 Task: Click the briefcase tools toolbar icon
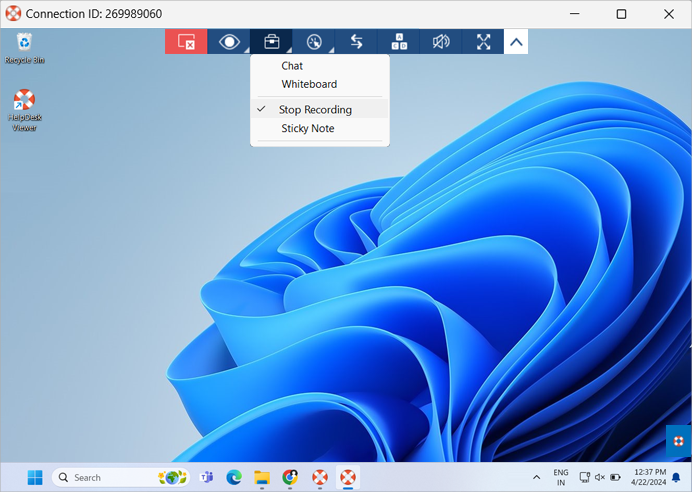(x=271, y=41)
